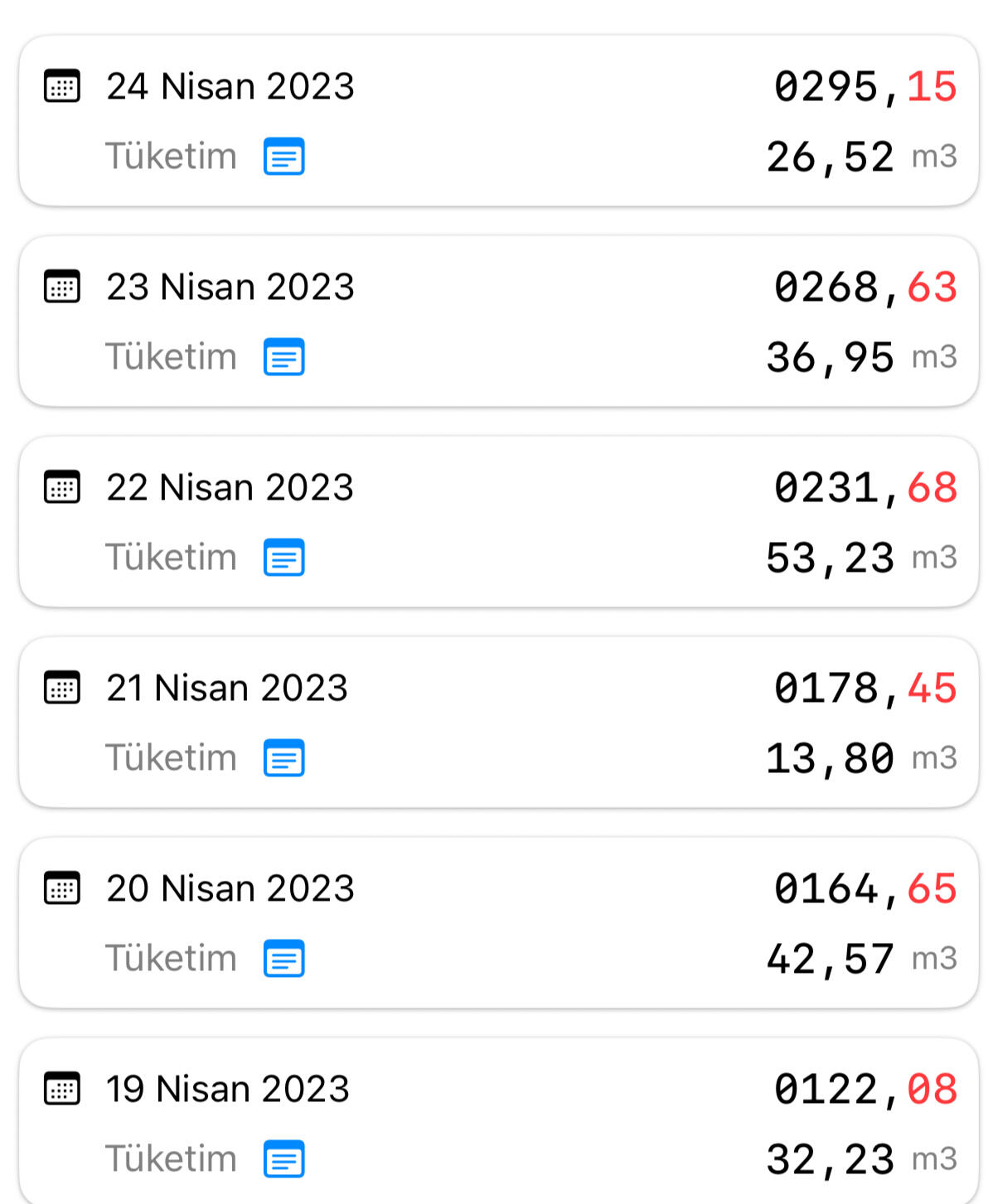Click the calendar icon beside 22 Nisan 2023
This screenshot has height=1204, width=998.
click(x=62, y=487)
